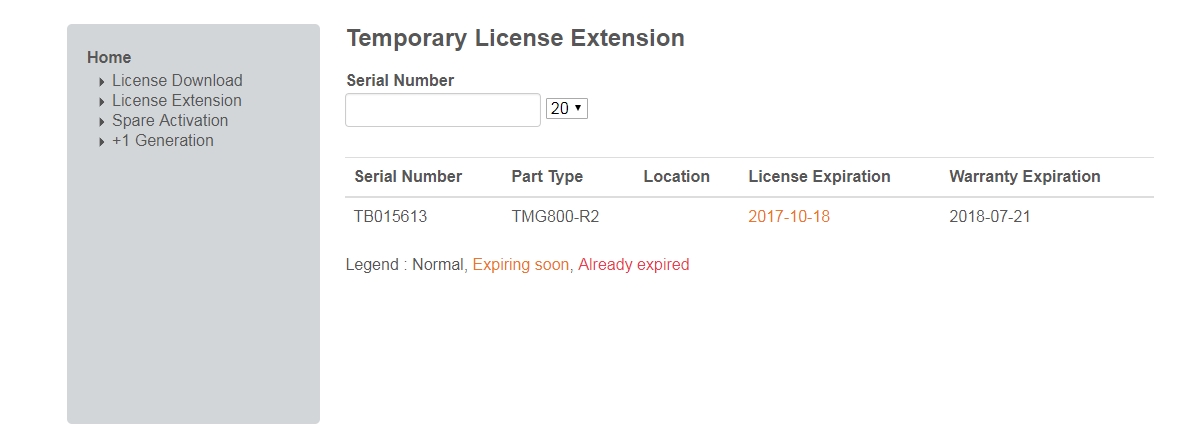Open Spare Activation from the sidebar
This screenshot has width=1202, height=446.
click(170, 121)
